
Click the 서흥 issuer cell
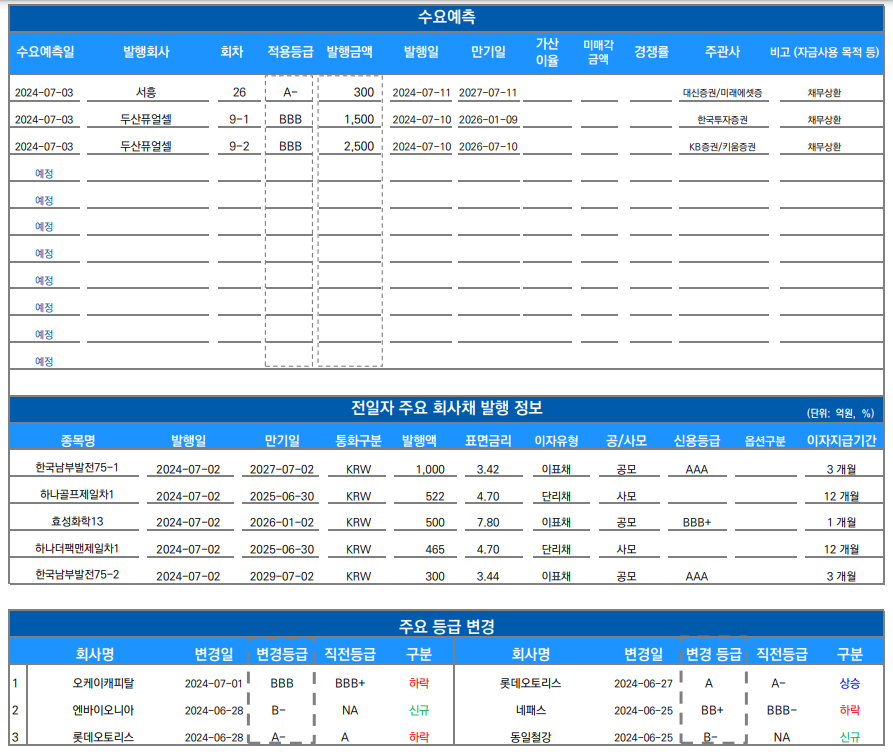click(146, 93)
